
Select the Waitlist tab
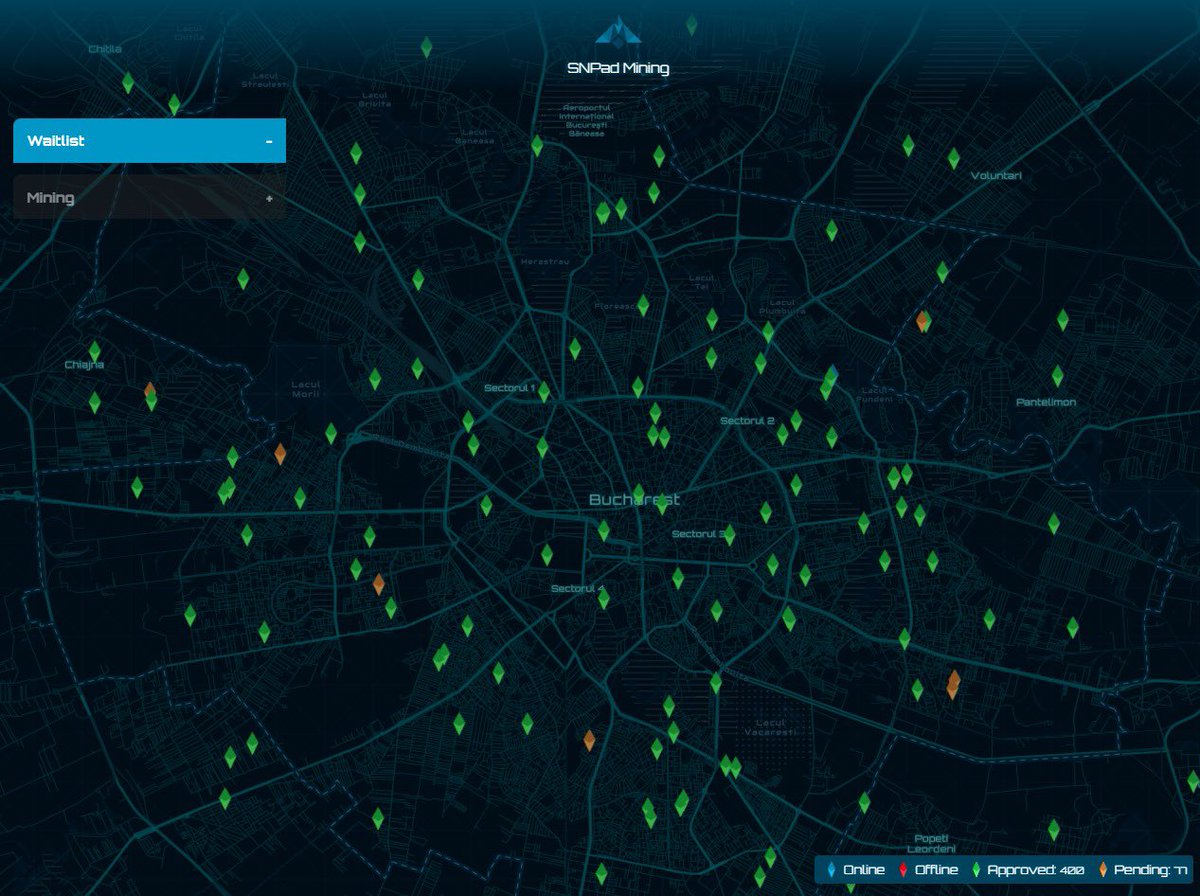point(149,141)
